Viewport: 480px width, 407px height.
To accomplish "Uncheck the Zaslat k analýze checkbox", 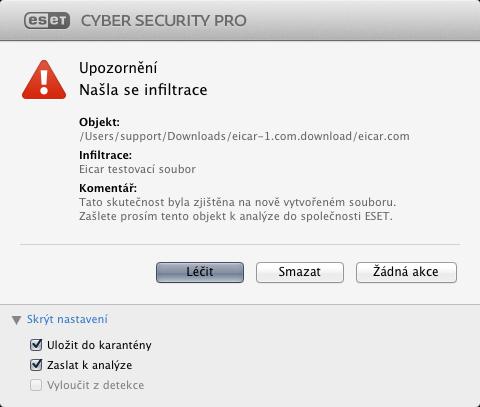I will (36, 365).
